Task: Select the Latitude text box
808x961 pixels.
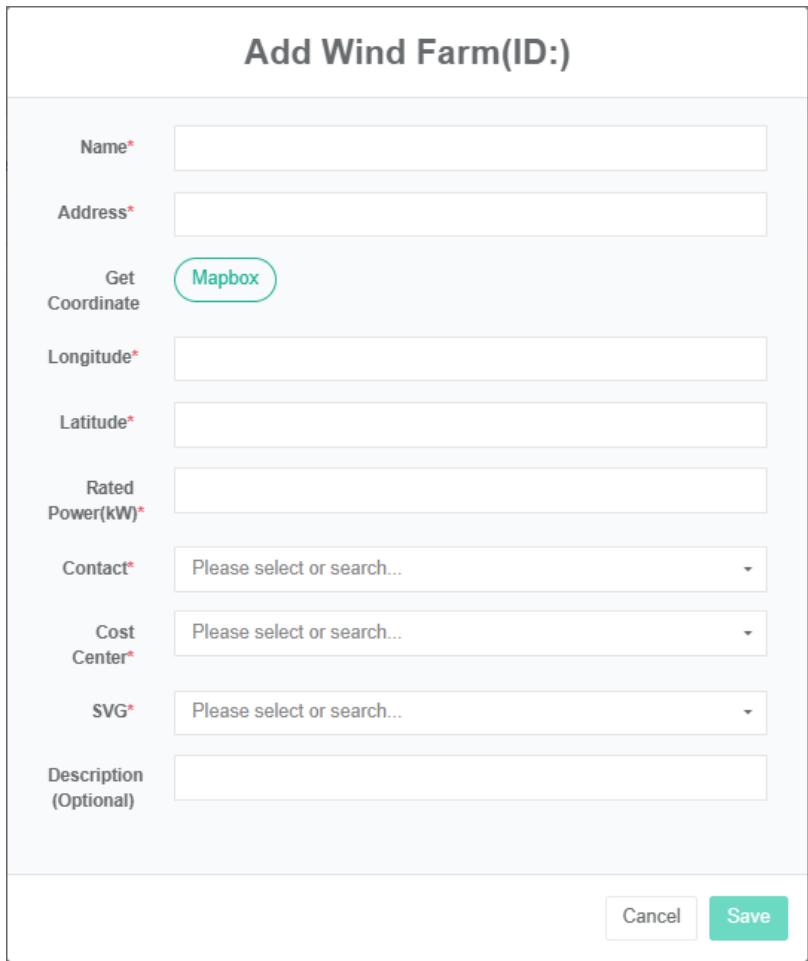Action: 470,424
